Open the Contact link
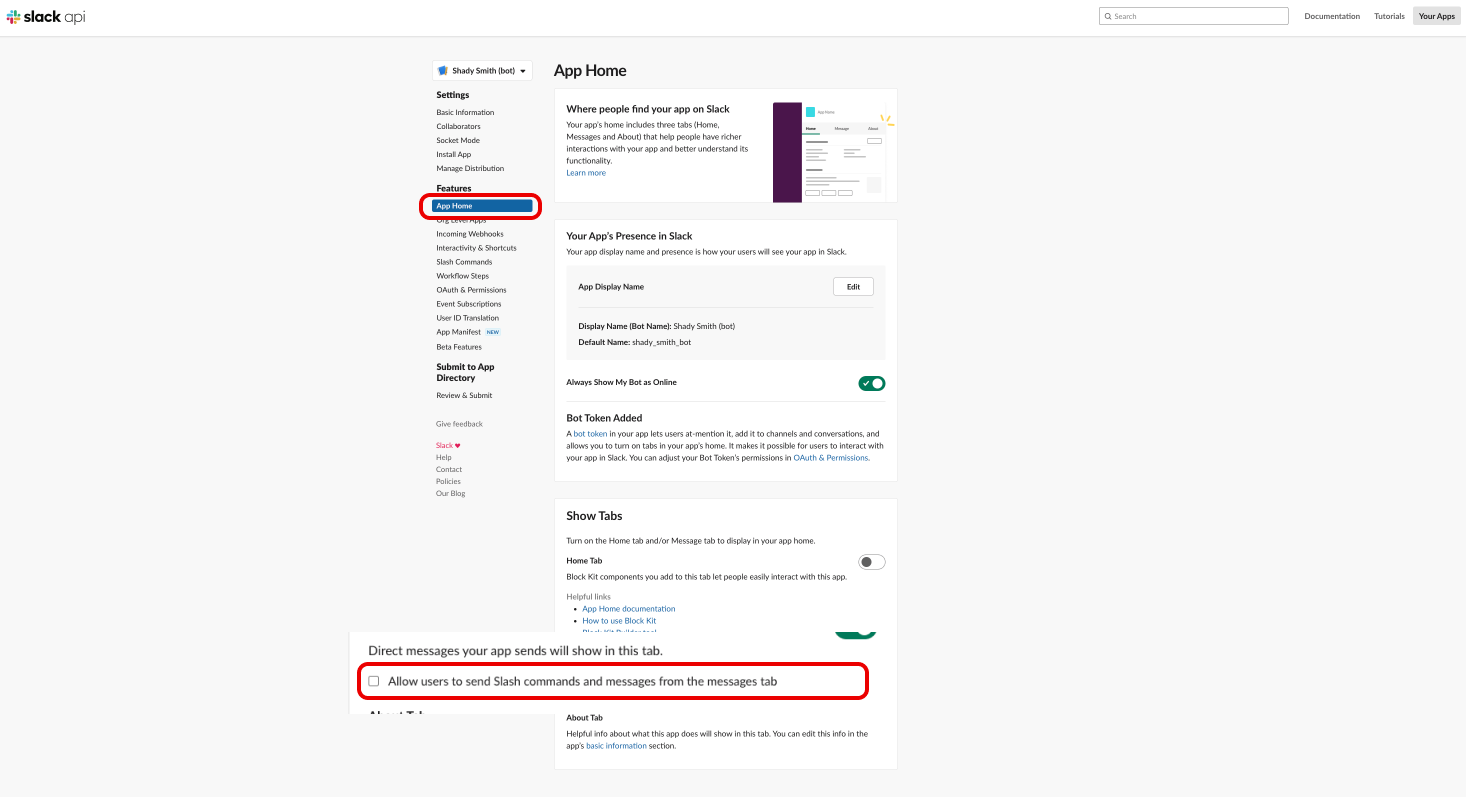 pyautogui.click(x=449, y=469)
